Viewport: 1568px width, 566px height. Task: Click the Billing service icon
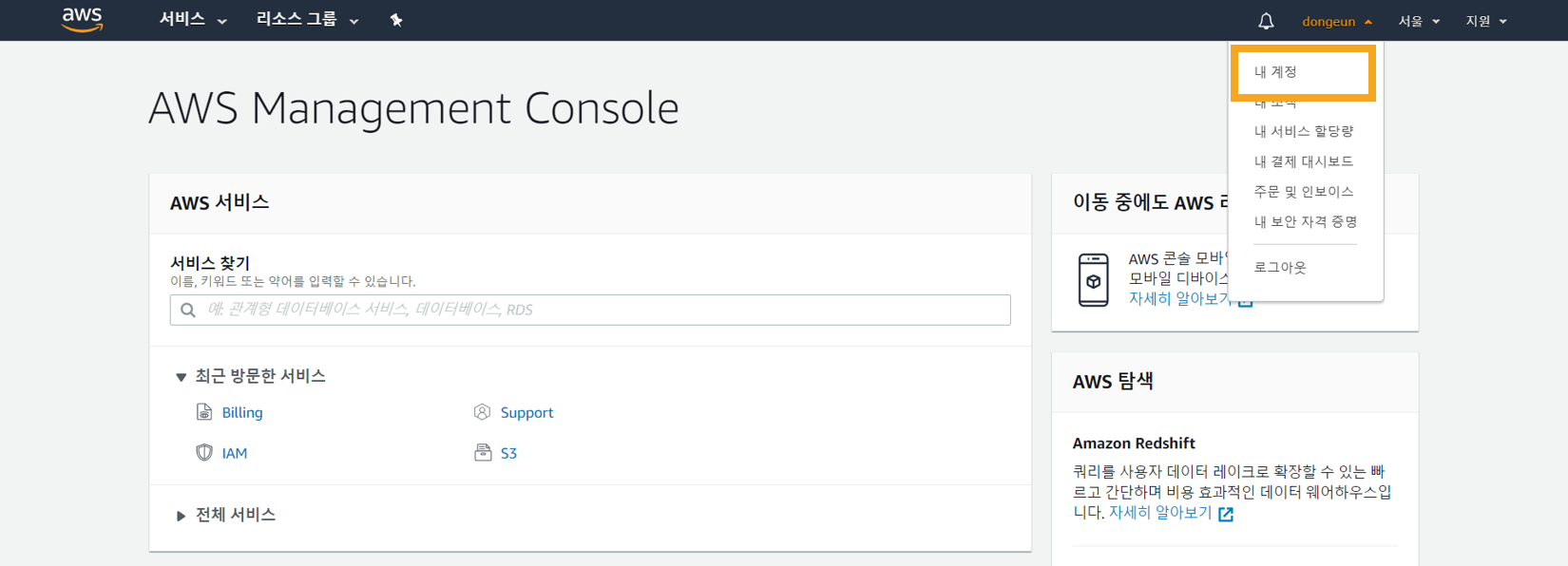204,412
